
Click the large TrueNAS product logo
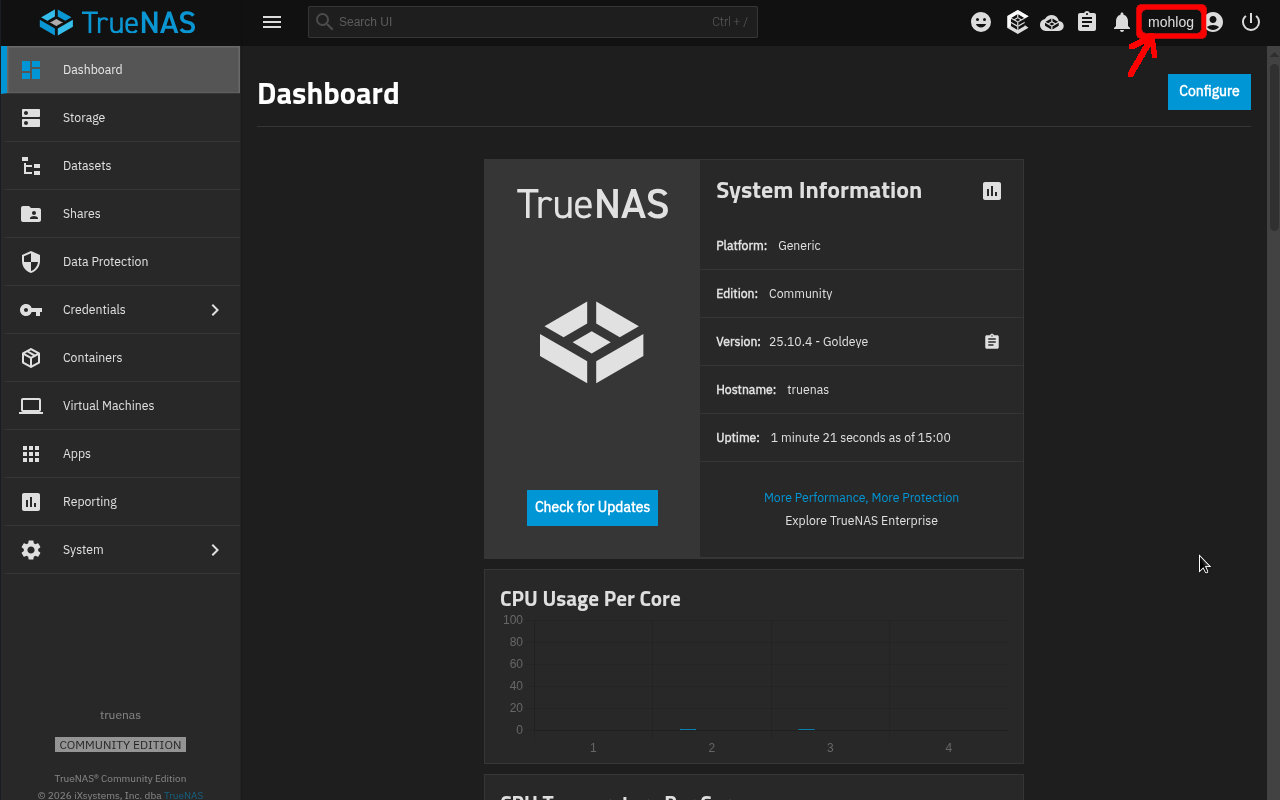click(x=592, y=342)
